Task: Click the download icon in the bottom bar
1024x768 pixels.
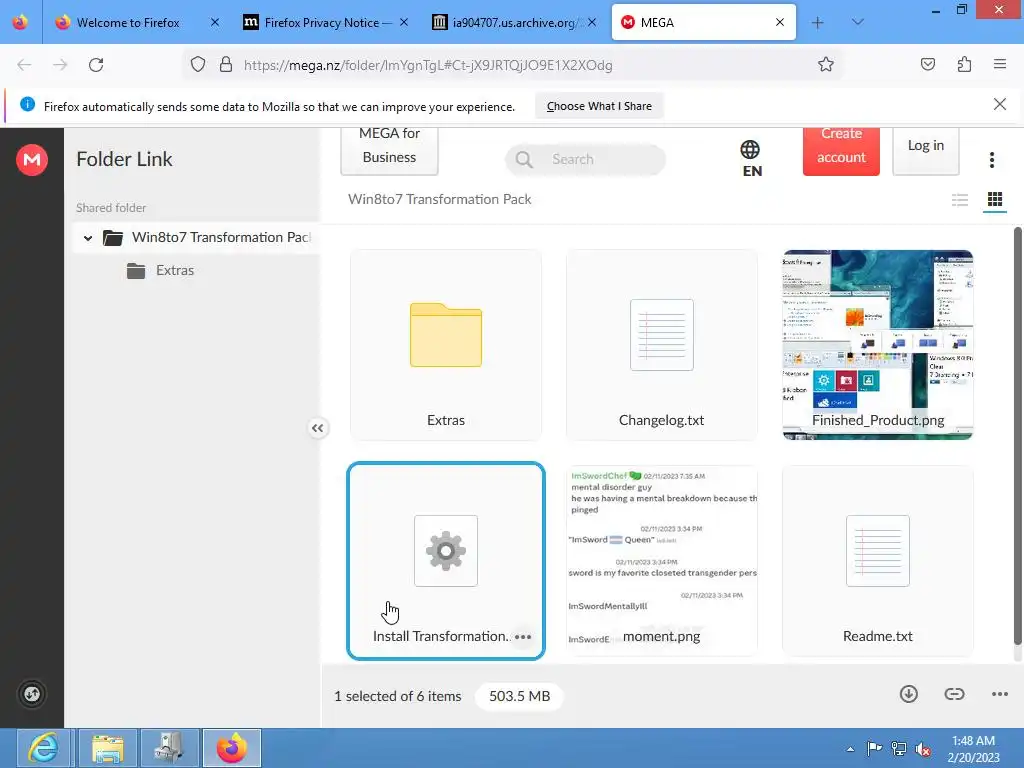Action: [x=908, y=694]
